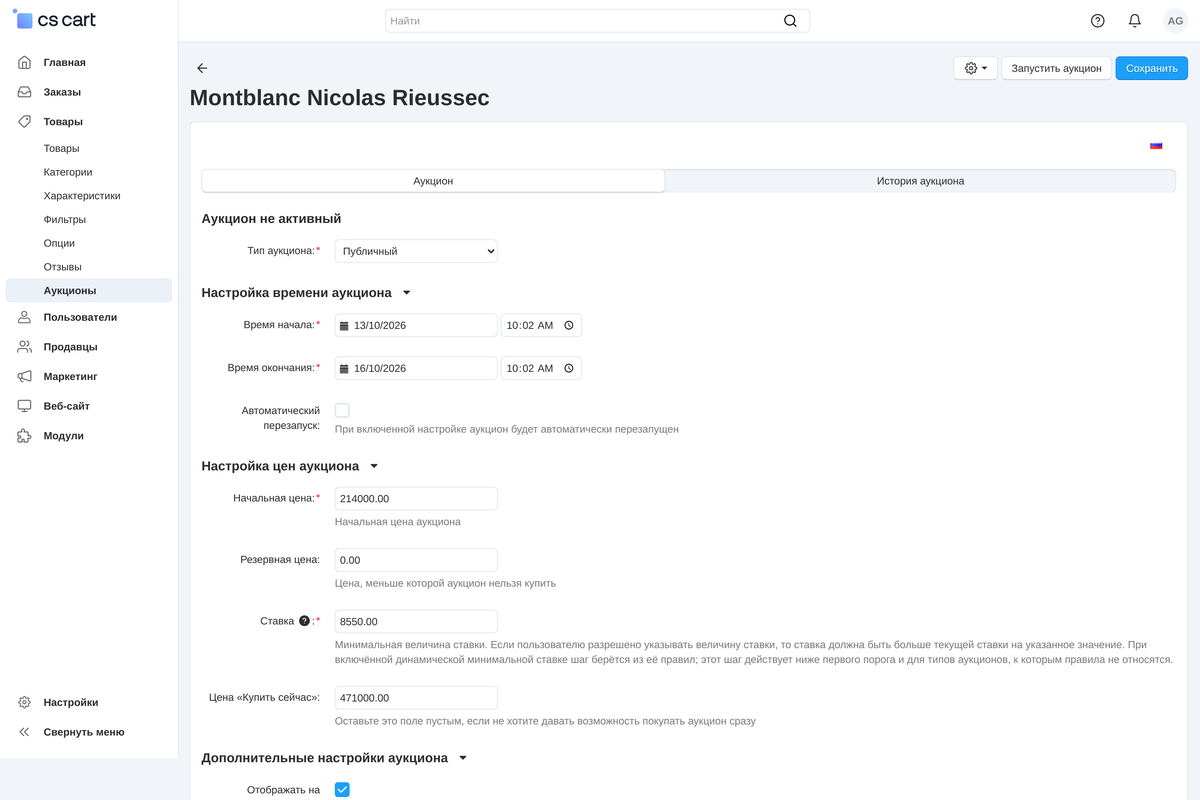Open the help question mark icon
The width and height of the screenshot is (1200, 800).
tap(1097, 21)
